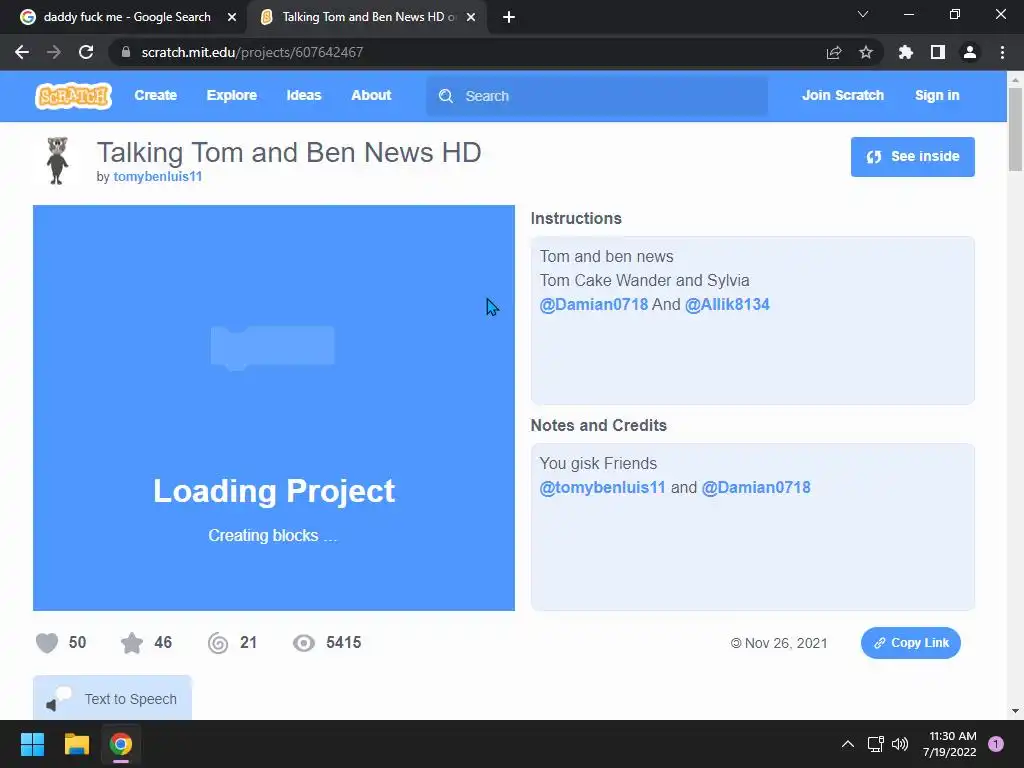
Task: Open the About menu item
Action: point(371,95)
